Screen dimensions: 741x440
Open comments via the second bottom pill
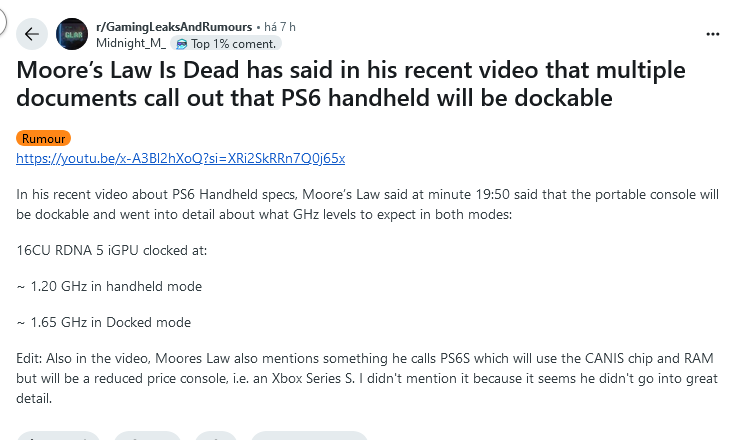coord(147,436)
